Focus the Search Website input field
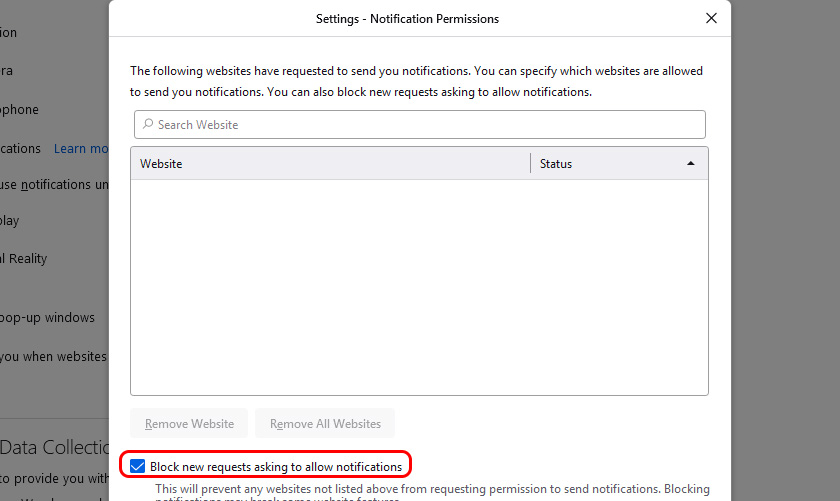The image size is (840, 501). pyautogui.click(x=420, y=125)
